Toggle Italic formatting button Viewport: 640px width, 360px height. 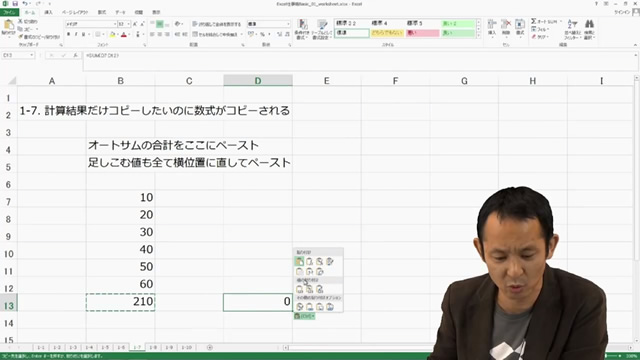click(76, 35)
